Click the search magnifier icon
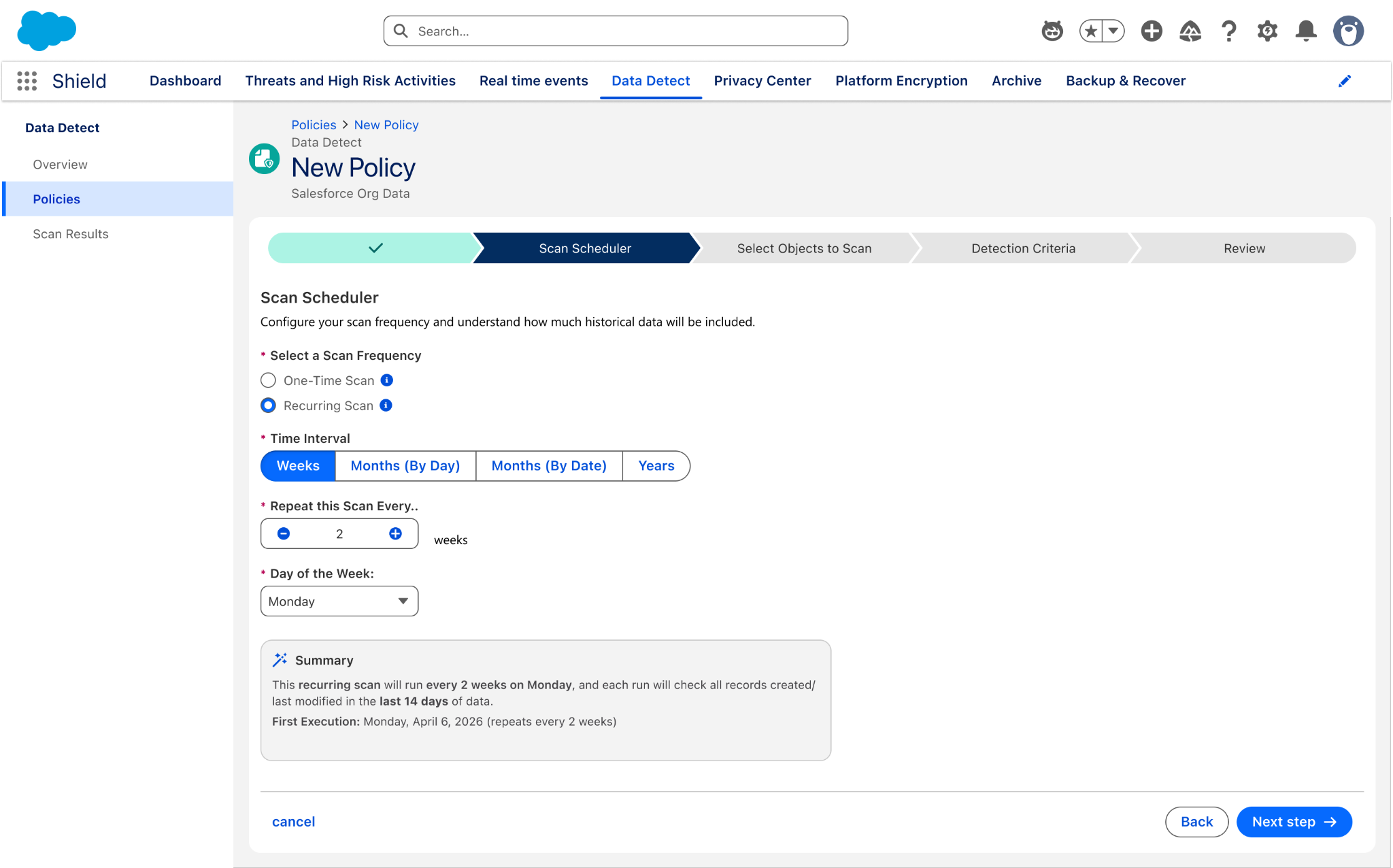Image resolution: width=1393 pixels, height=868 pixels. (x=401, y=31)
